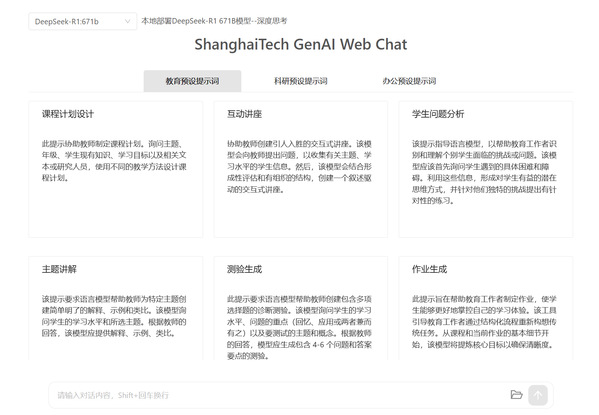Choose the 主题讲解 prompt card
The image size is (599, 415).
point(116,308)
